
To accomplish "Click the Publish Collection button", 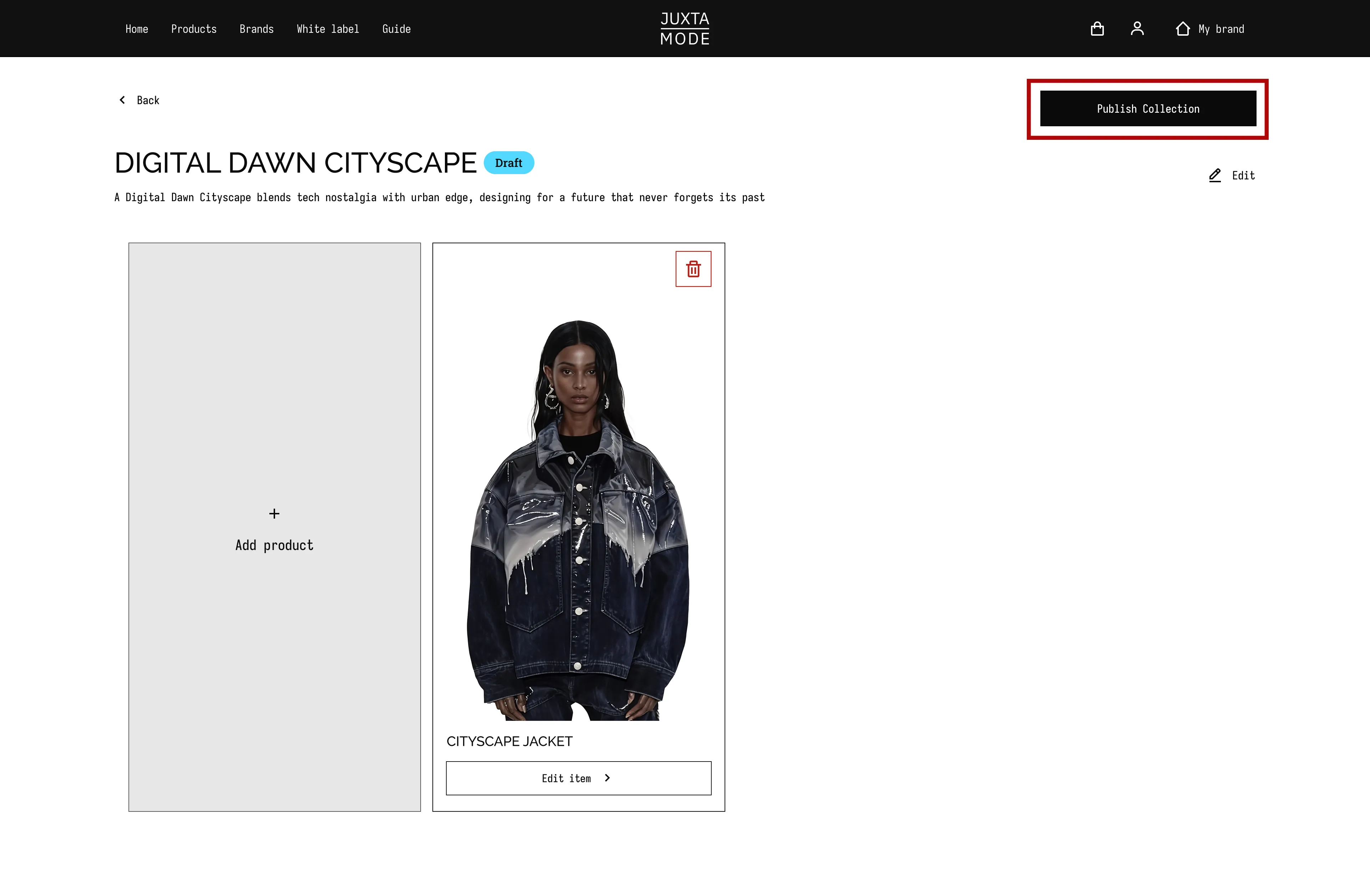I will (x=1148, y=109).
